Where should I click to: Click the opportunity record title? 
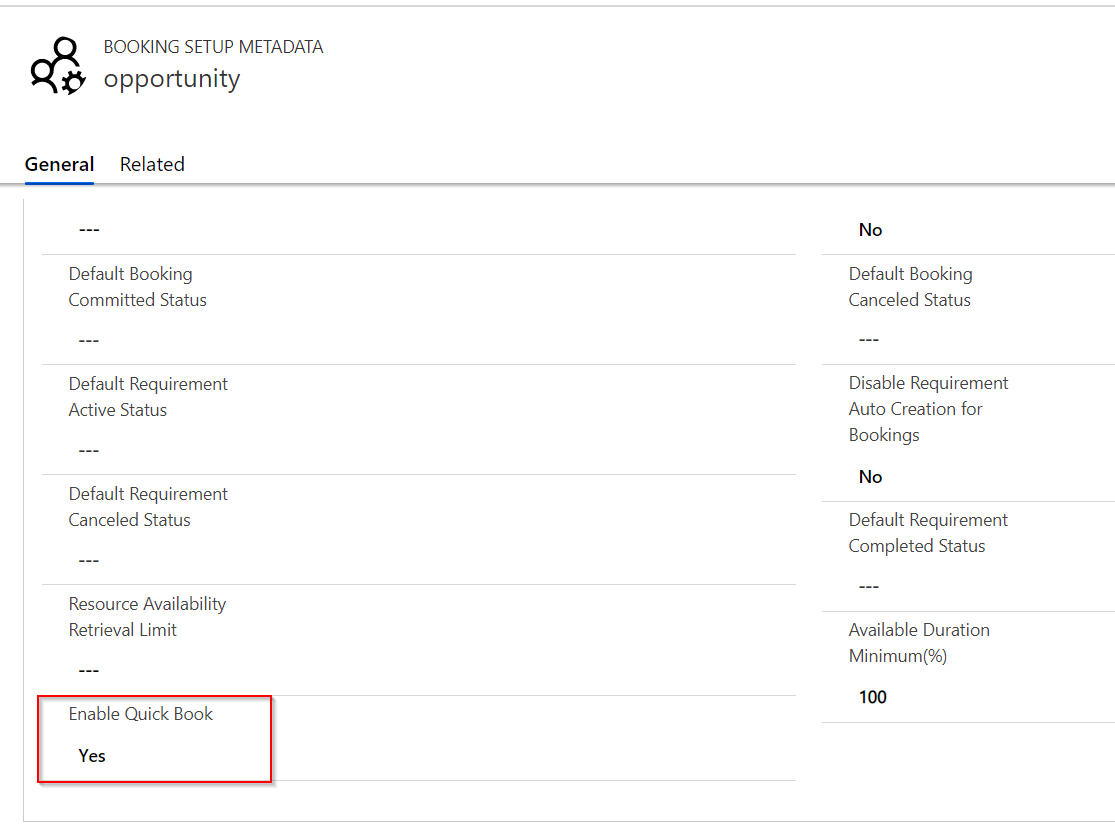[x=172, y=79]
